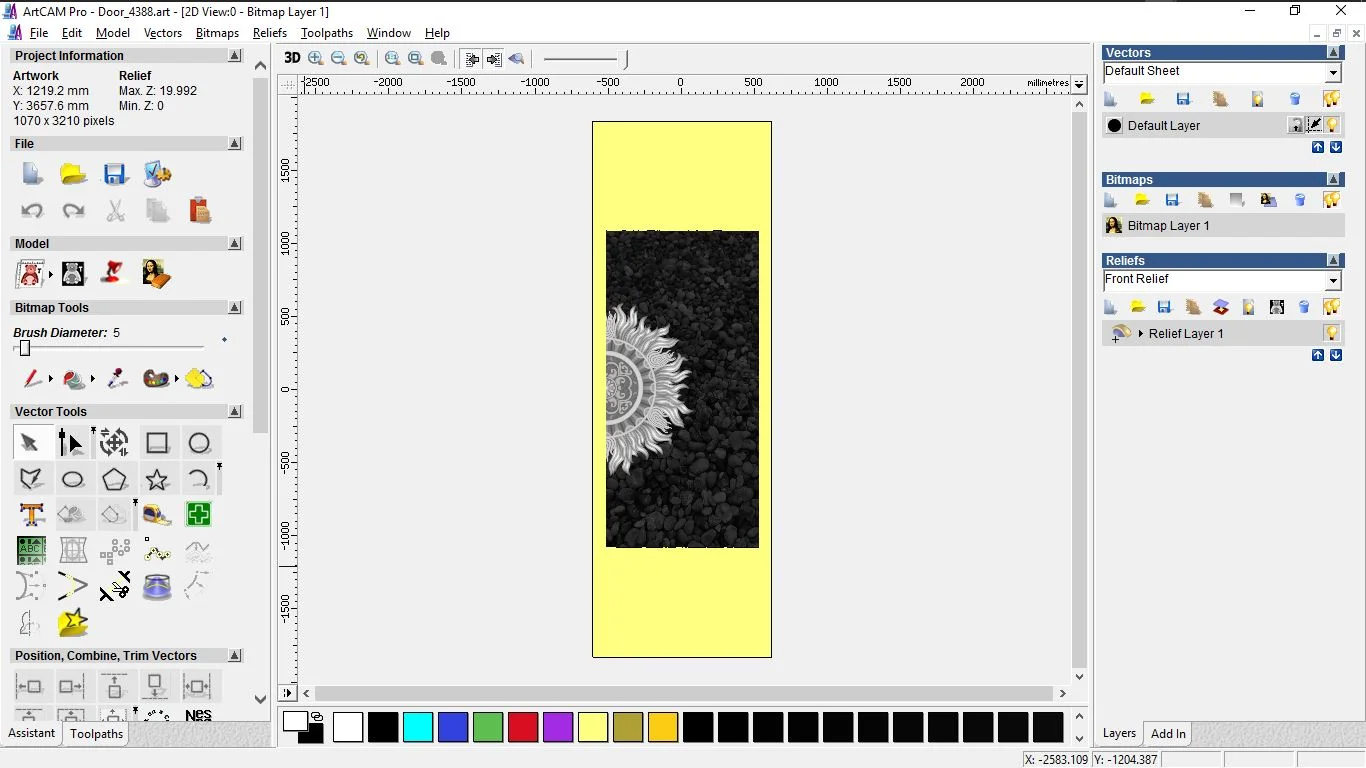Open the Toolpaths menu
The height and width of the screenshot is (768, 1366).
click(326, 33)
